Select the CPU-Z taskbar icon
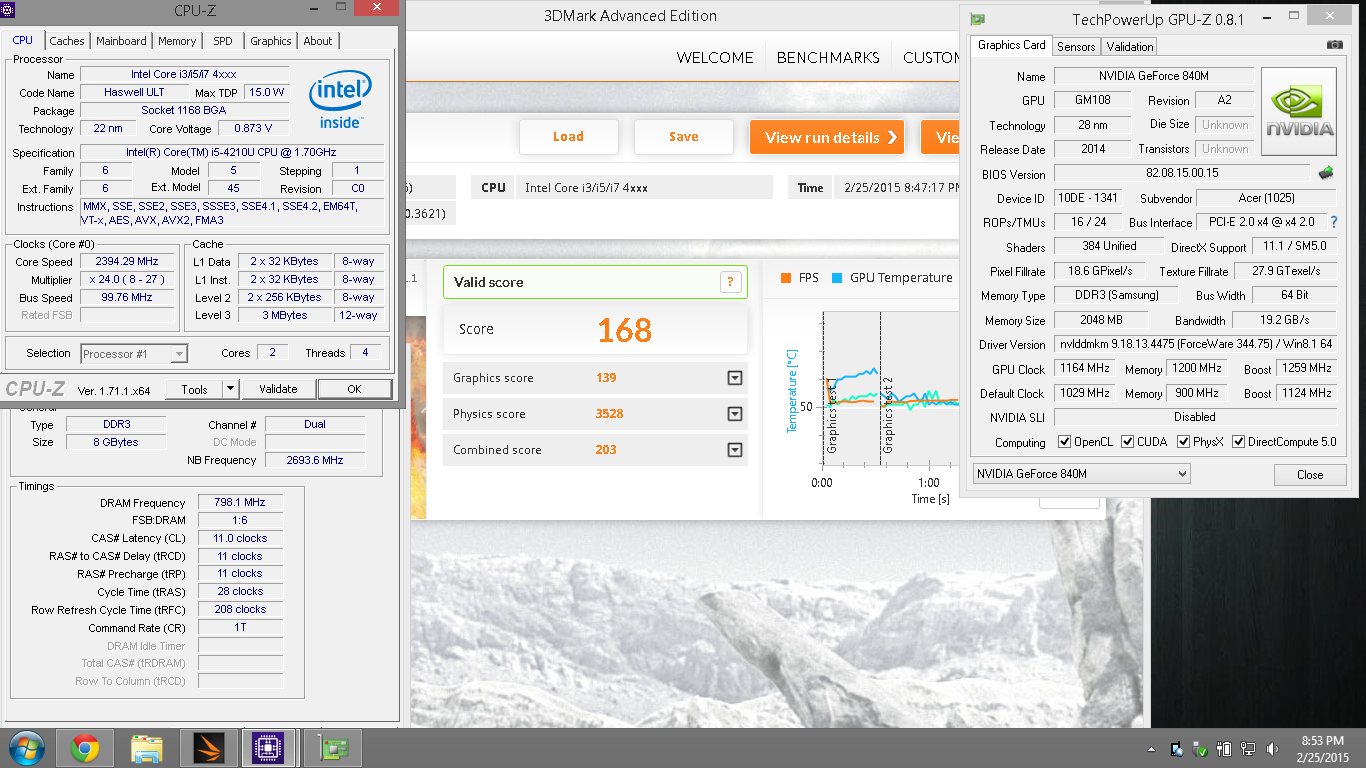 click(x=269, y=748)
